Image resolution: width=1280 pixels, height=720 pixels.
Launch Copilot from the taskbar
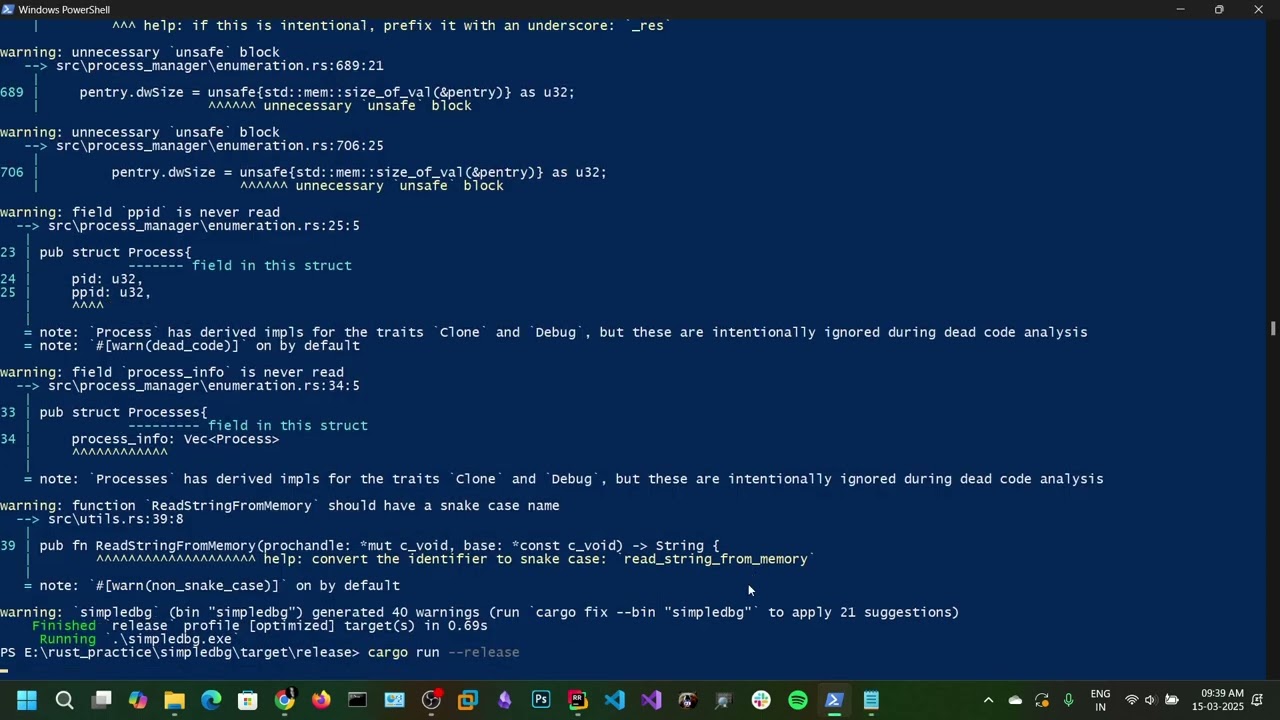138,700
